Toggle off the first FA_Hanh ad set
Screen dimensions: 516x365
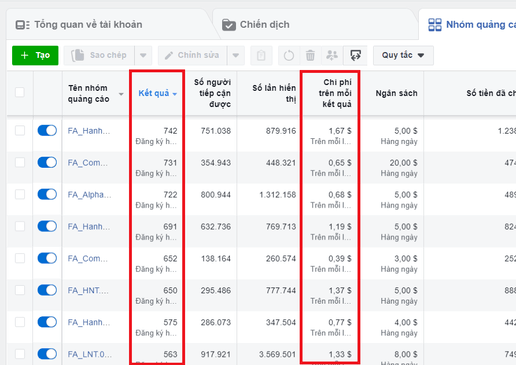[47, 130]
